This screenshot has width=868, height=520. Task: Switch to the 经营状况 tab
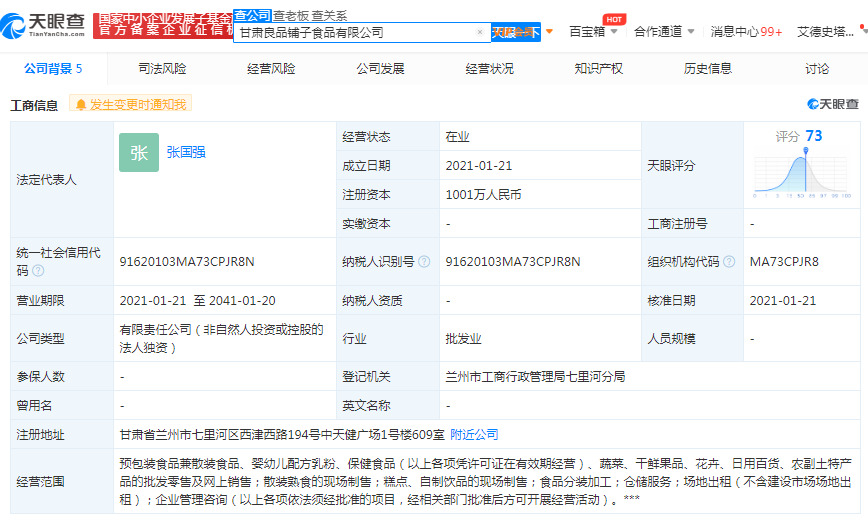pyautogui.click(x=489, y=69)
